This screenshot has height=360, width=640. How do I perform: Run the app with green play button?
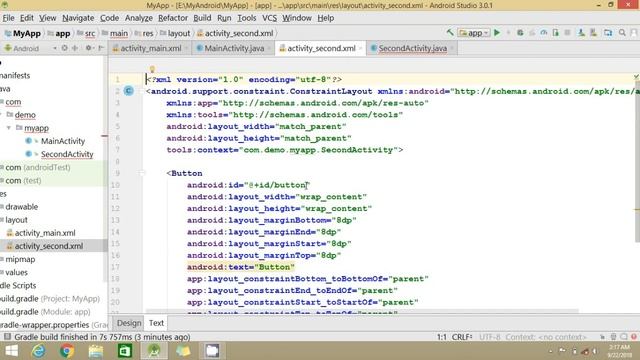tap(497, 33)
